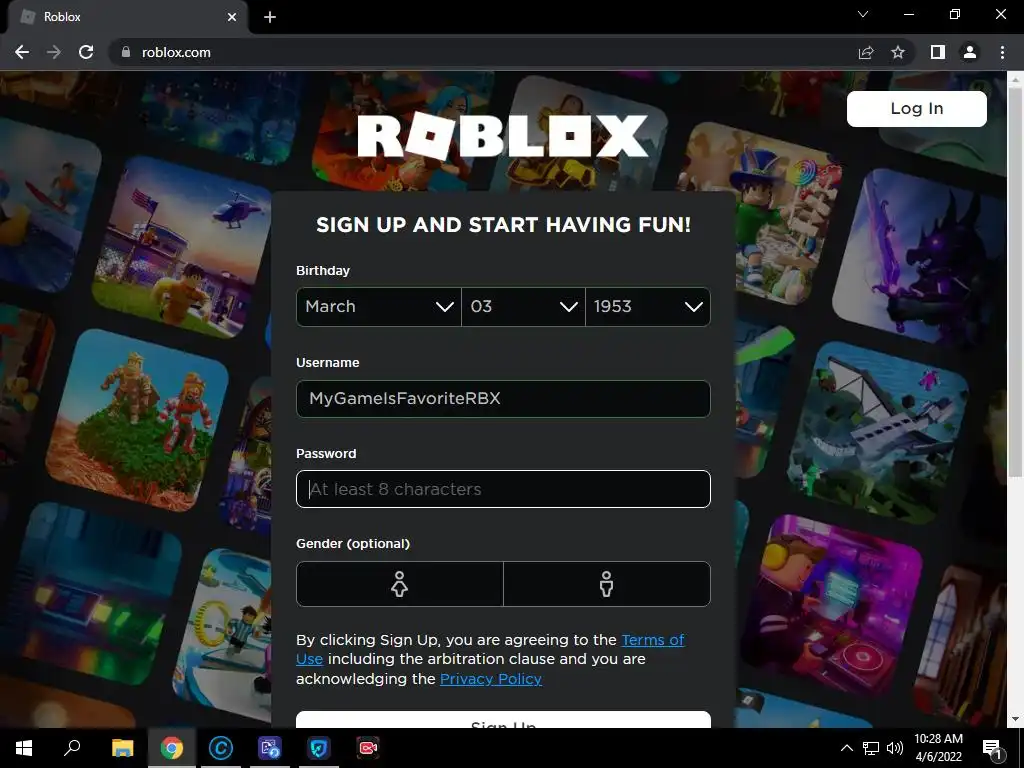Viewport: 1024px width, 768px height.
Task: Open the Privacy Policy link
Action: [x=491, y=679]
